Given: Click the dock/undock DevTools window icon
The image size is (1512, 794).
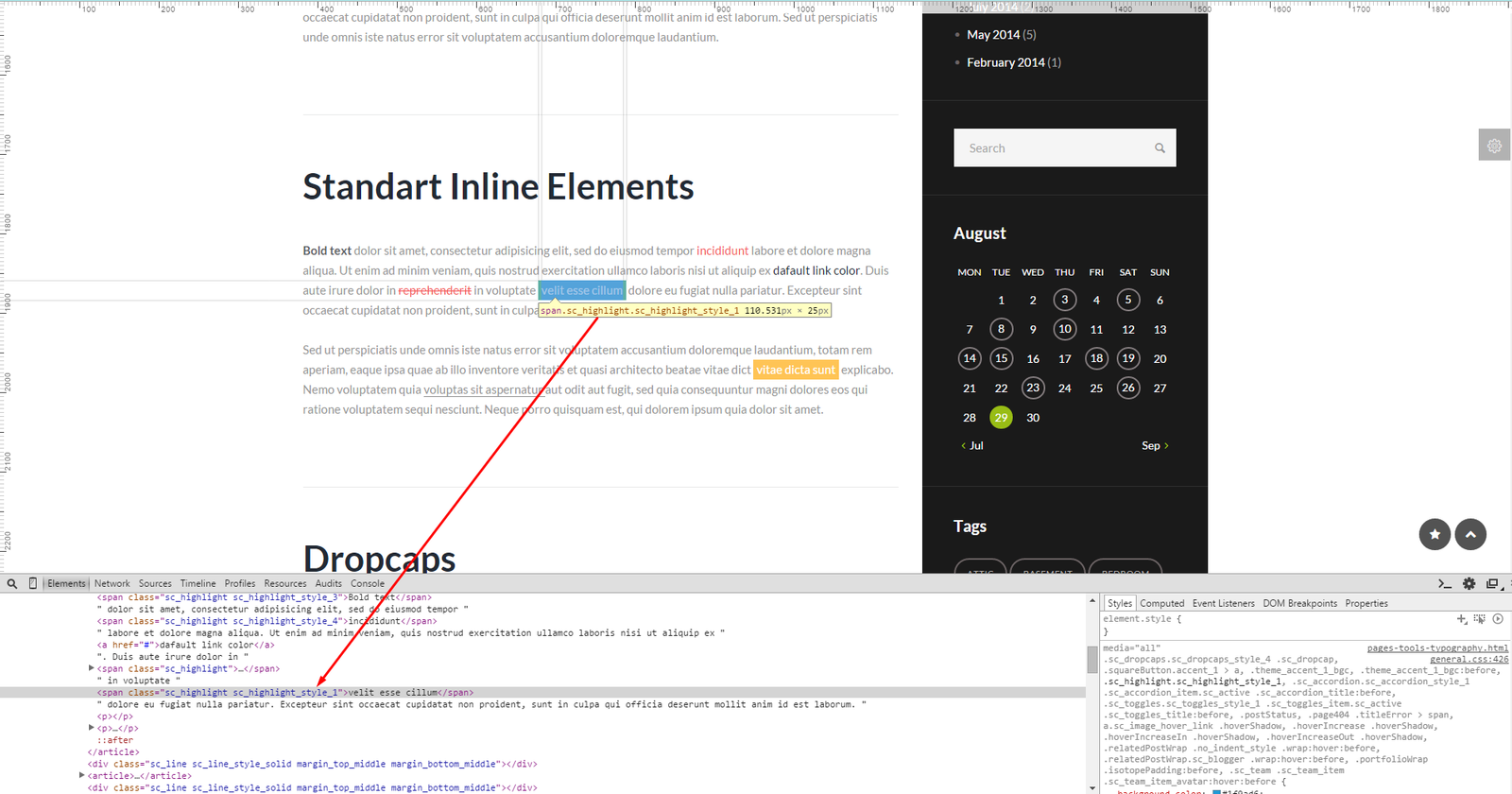Looking at the screenshot, I should 1493,584.
